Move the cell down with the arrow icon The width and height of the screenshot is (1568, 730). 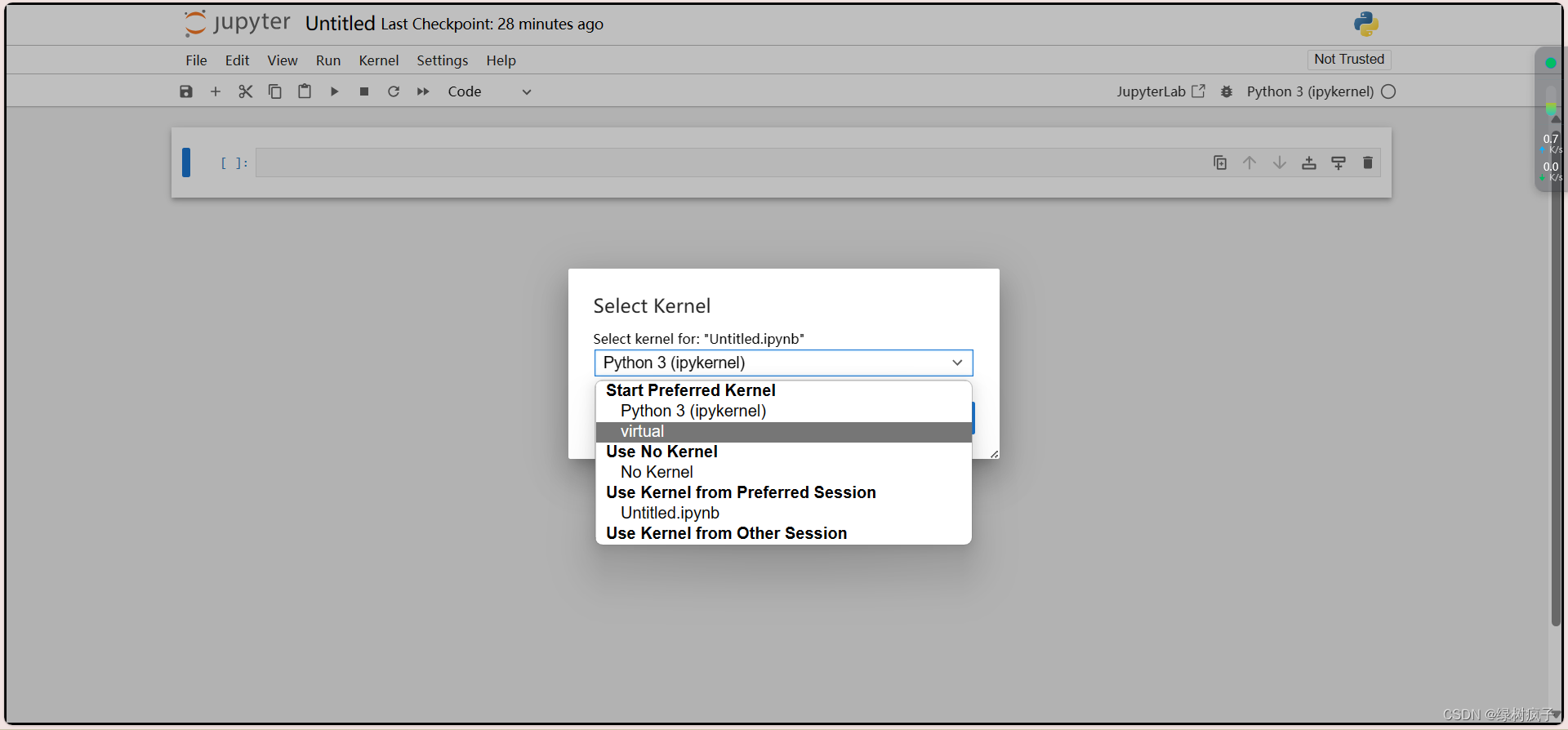coord(1280,162)
